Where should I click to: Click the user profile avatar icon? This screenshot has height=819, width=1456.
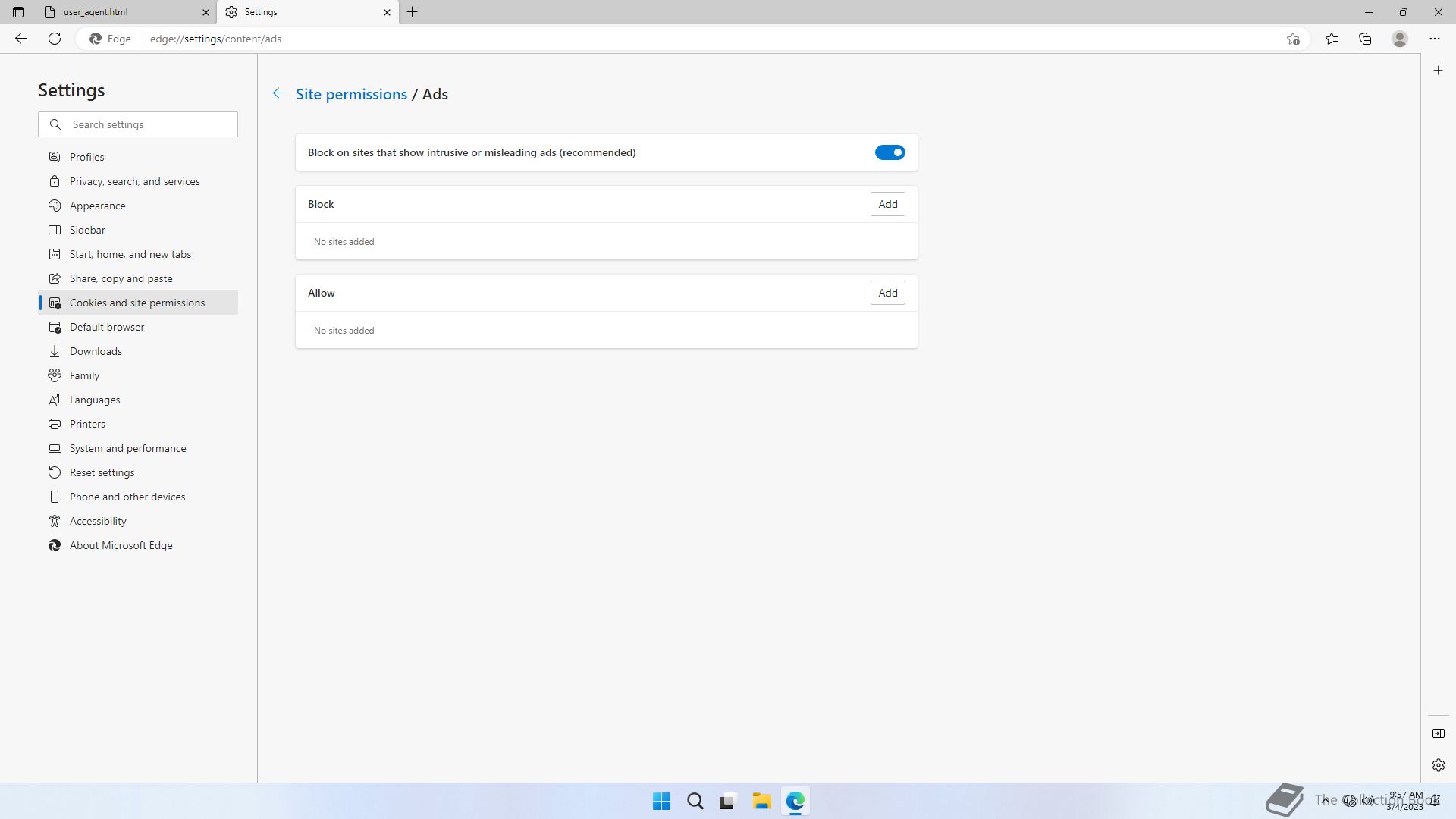point(1400,39)
